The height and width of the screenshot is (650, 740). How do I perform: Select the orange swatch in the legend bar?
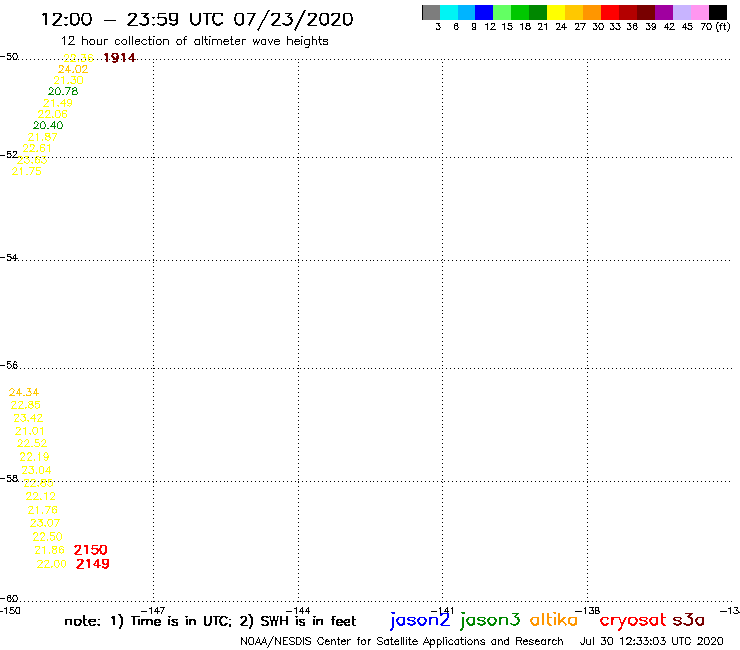[x=591, y=12]
